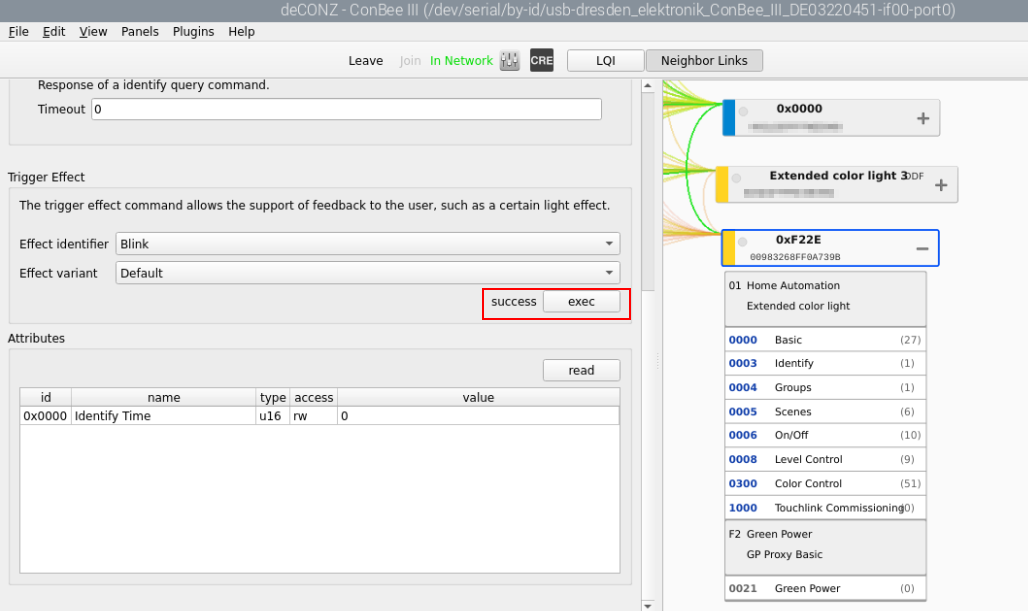Collapse the 0xF22E node with minus icon
Image resolution: width=1028 pixels, height=611 pixels.
(x=922, y=249)
